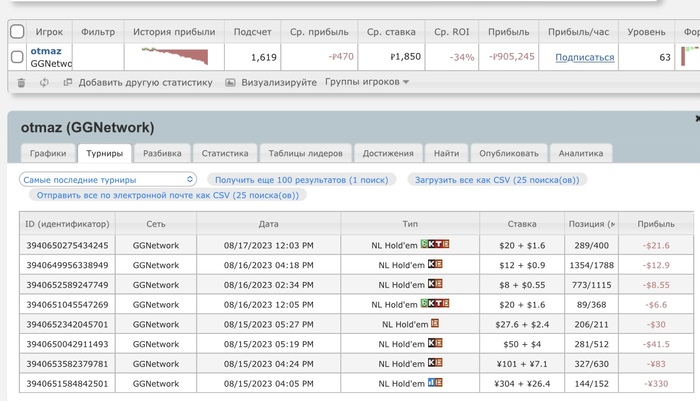Click the -34% average ROI value
Screen dimensions: 700x401
pyautogui.click(x=462, y=57)
